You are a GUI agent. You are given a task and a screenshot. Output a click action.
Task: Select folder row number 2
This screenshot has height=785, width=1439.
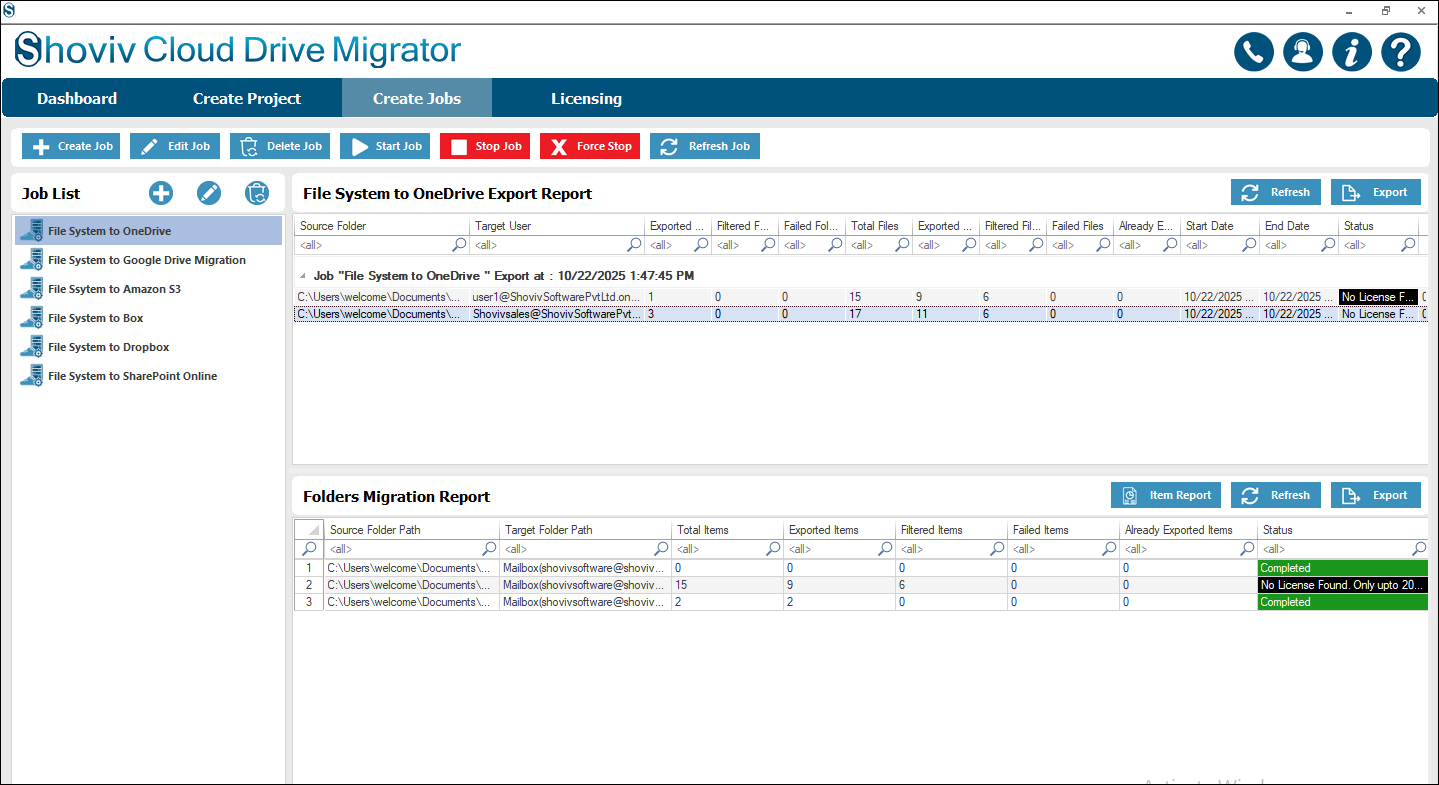click(309, 585)
